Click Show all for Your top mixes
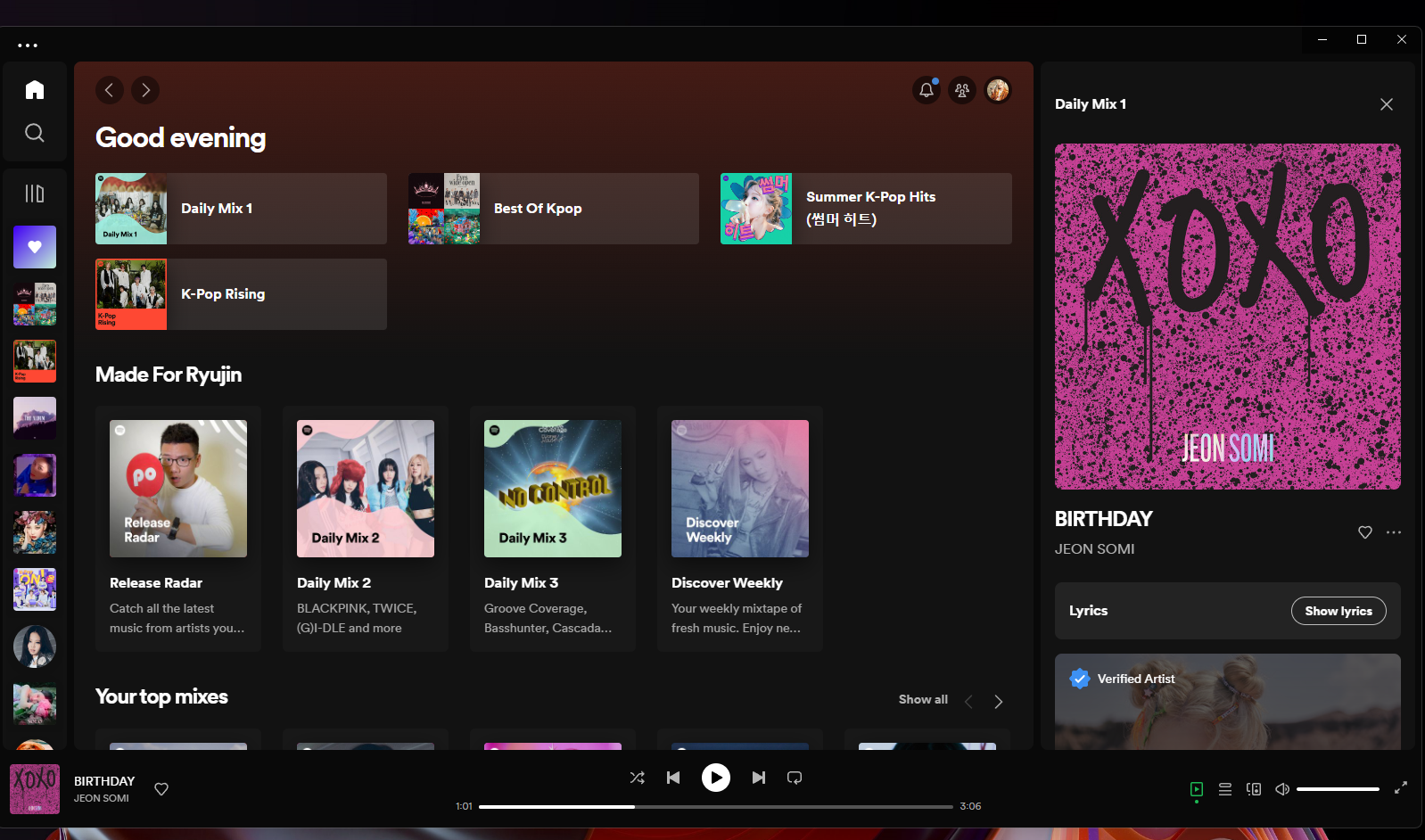This screenshot has height=840, width=1425. click(x=923, y=700)
